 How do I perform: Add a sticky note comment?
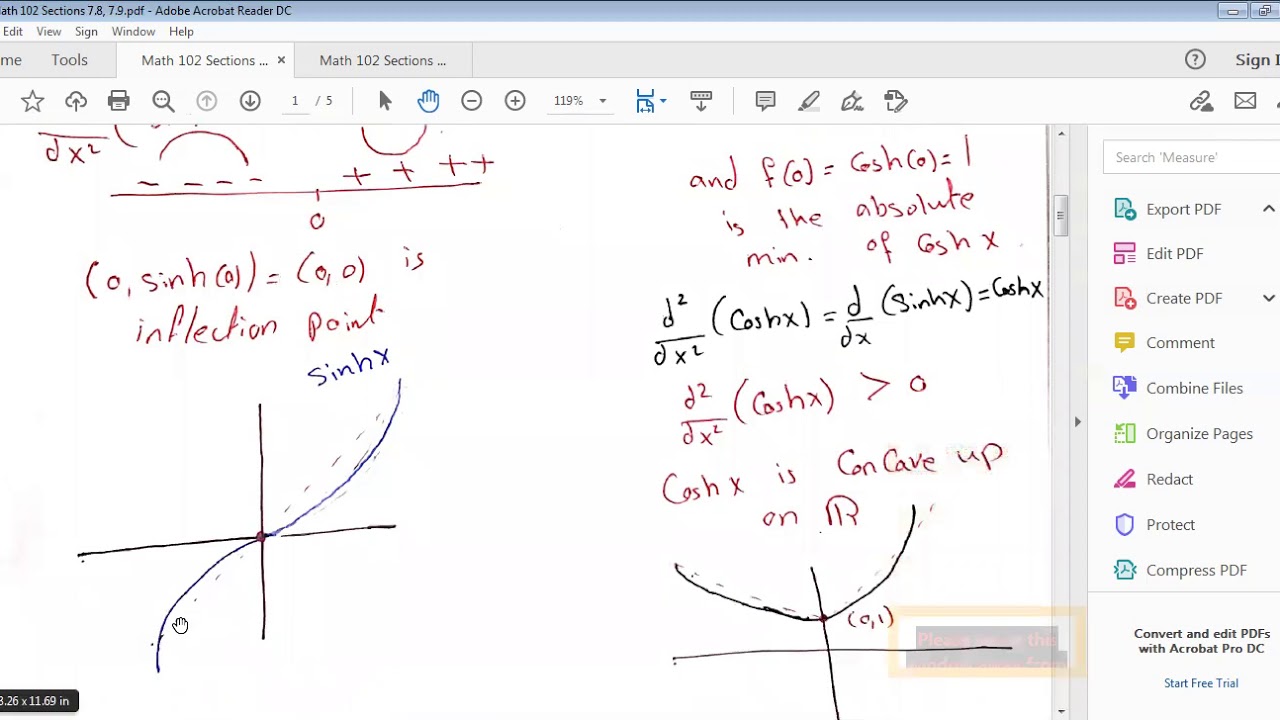pyautogui.click(x=765, y=101)
